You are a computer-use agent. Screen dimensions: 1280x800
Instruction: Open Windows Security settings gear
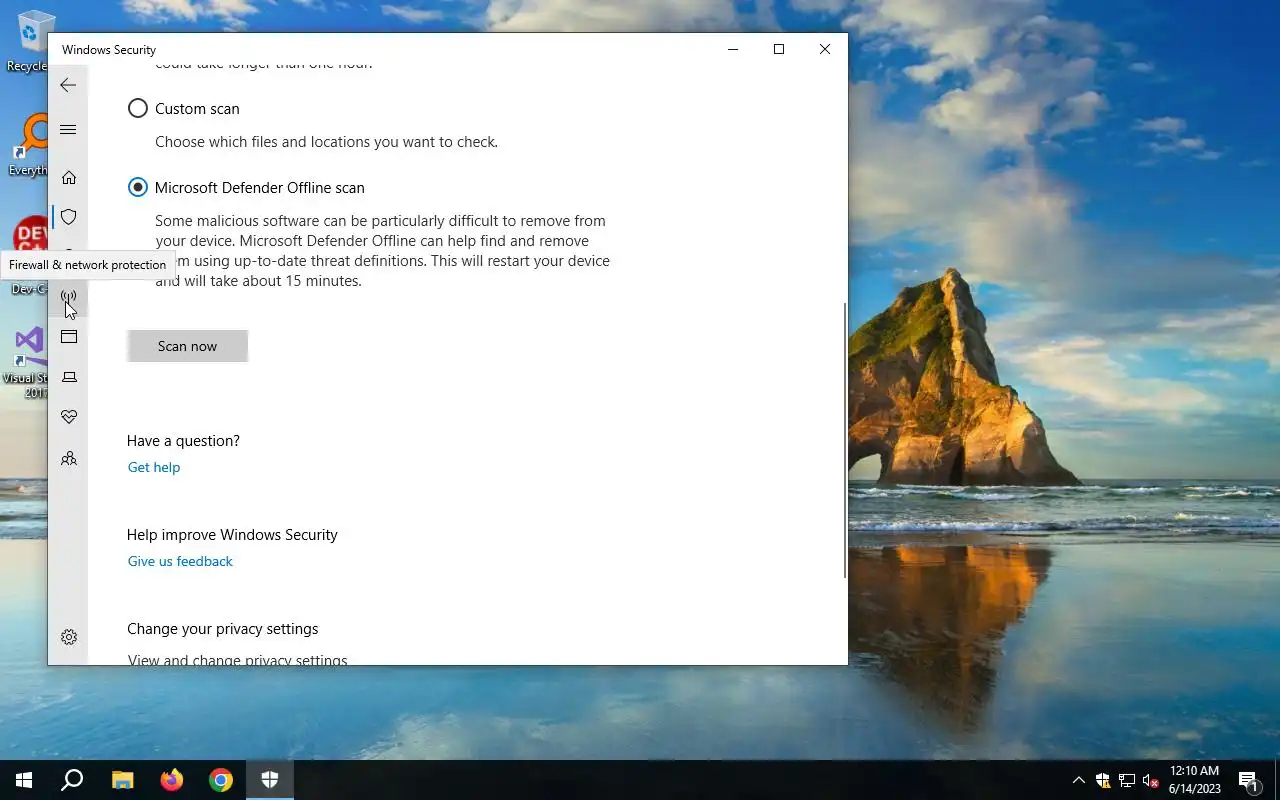point(69,637)
